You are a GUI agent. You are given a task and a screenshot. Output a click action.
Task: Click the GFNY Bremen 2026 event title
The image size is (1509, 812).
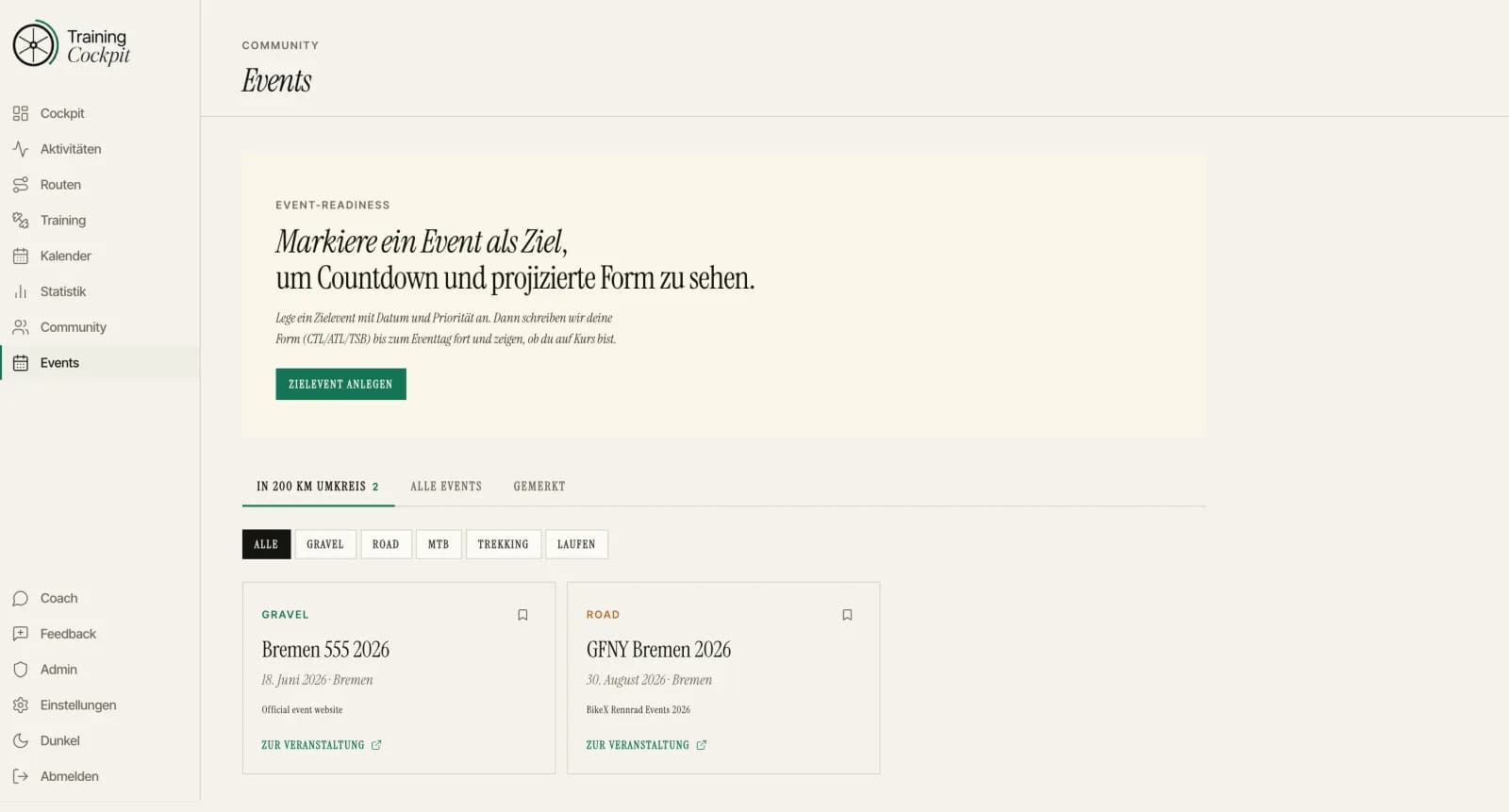tap(658, 649)
